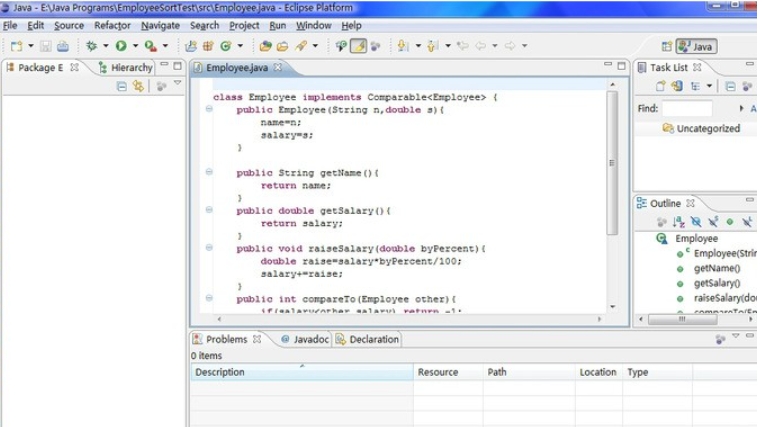Collapse All in Package Explorer toolbar
Screen dimensions: 762x427
(121, 86)
